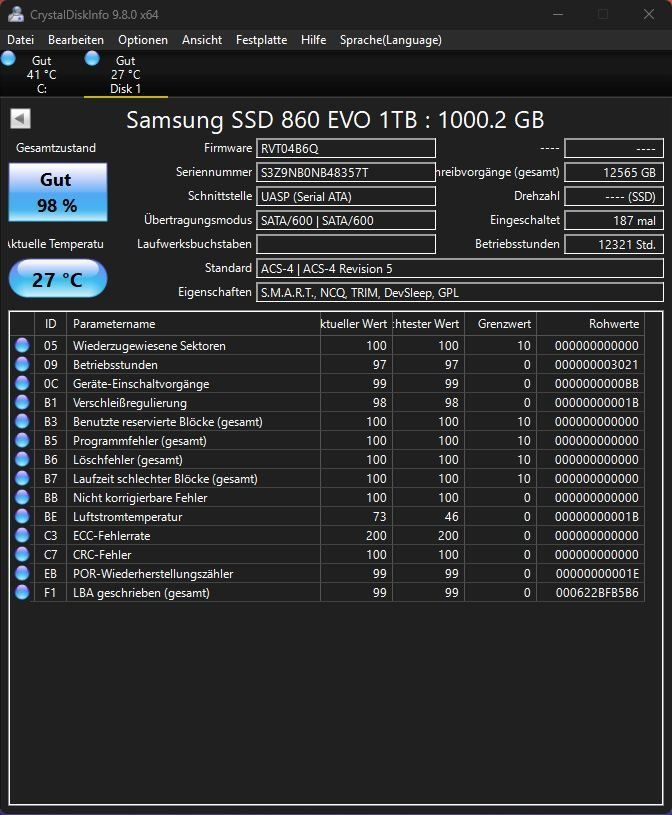Viewport: 672px width, 815px height.
Task: Click the Betriebsstunden value 12321 Std.
Action: click(614, 244)
